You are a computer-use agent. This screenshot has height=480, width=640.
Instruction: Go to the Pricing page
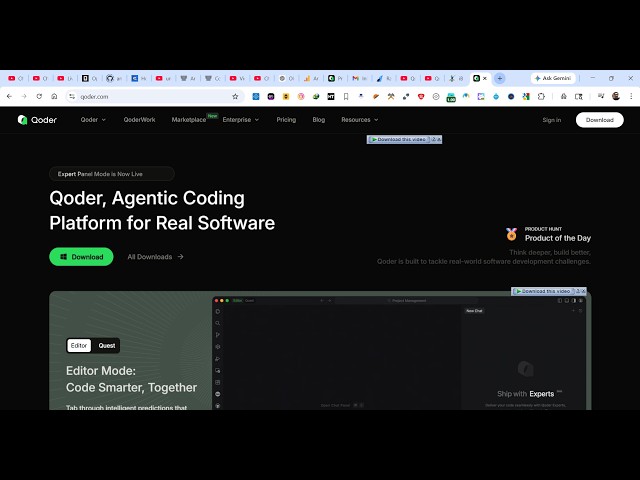(x=286, y=120)
